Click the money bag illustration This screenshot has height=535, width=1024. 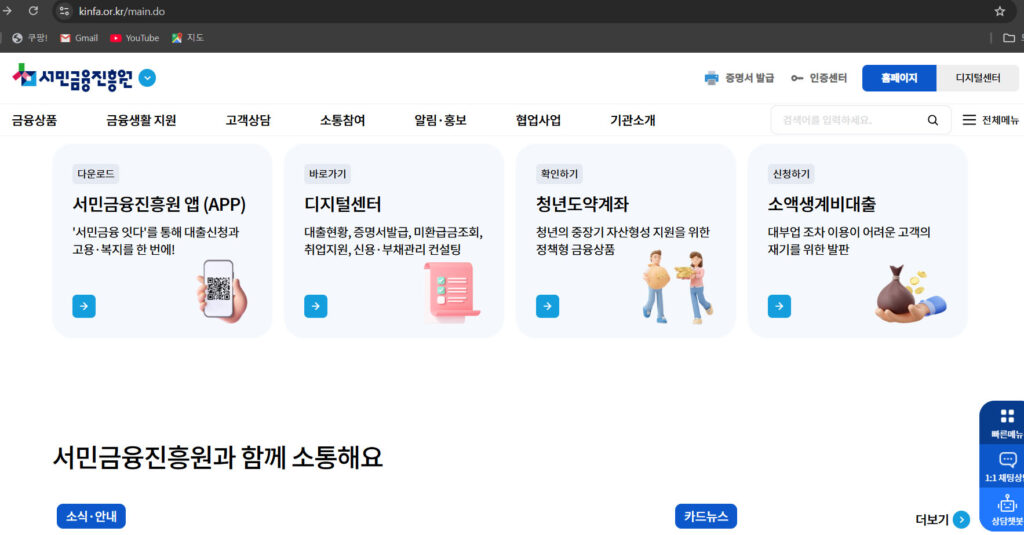[x=910, y=294]
